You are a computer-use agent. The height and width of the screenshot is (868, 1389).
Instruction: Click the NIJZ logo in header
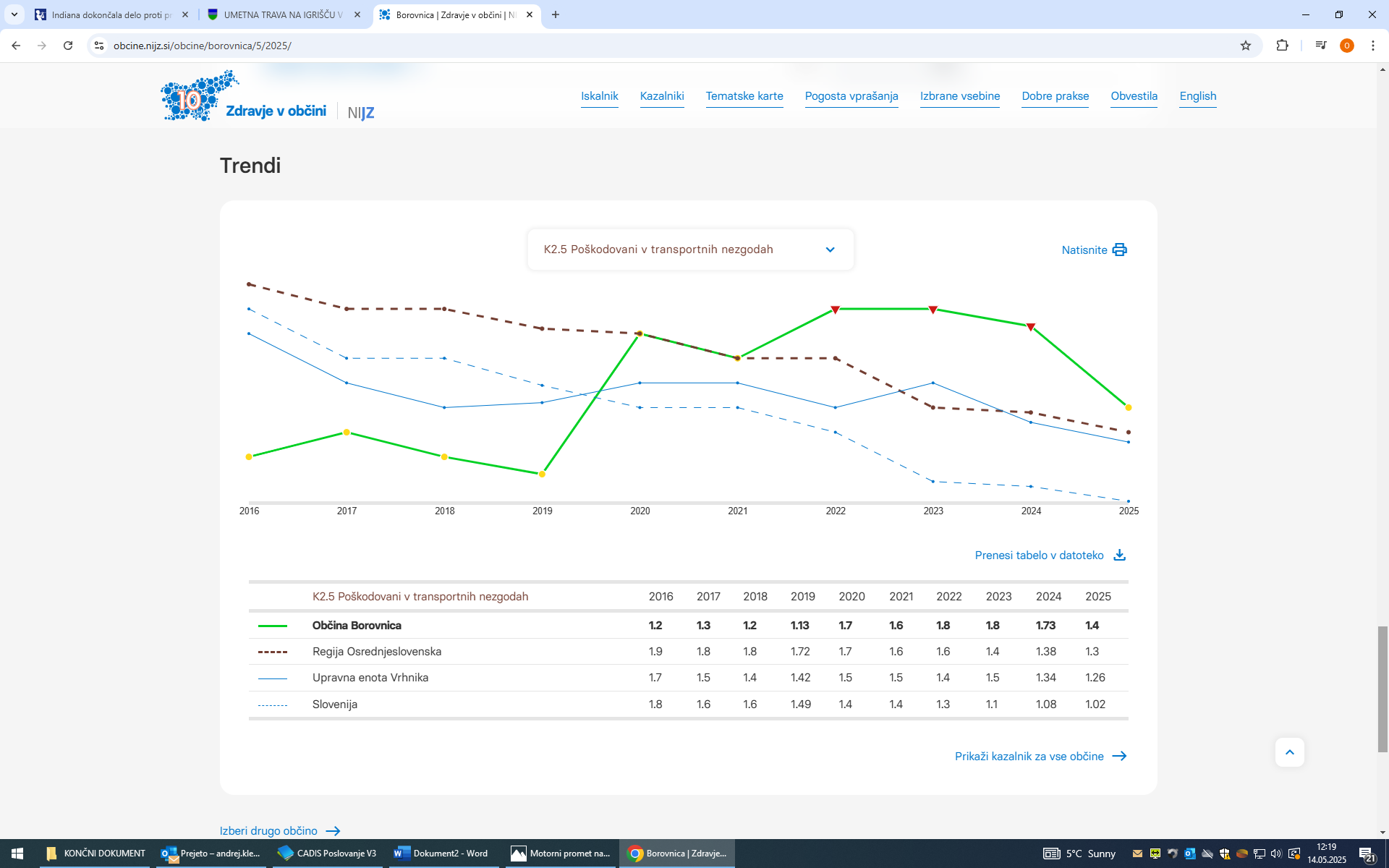[360, 113]
